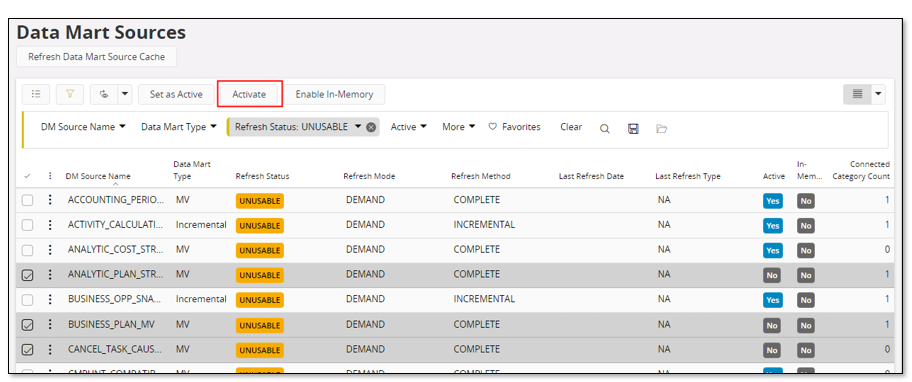The width and height of the screenshot is (912, 382).
Task: Open the list panel icon in toolbar
Action: click(x=36, y=94)
